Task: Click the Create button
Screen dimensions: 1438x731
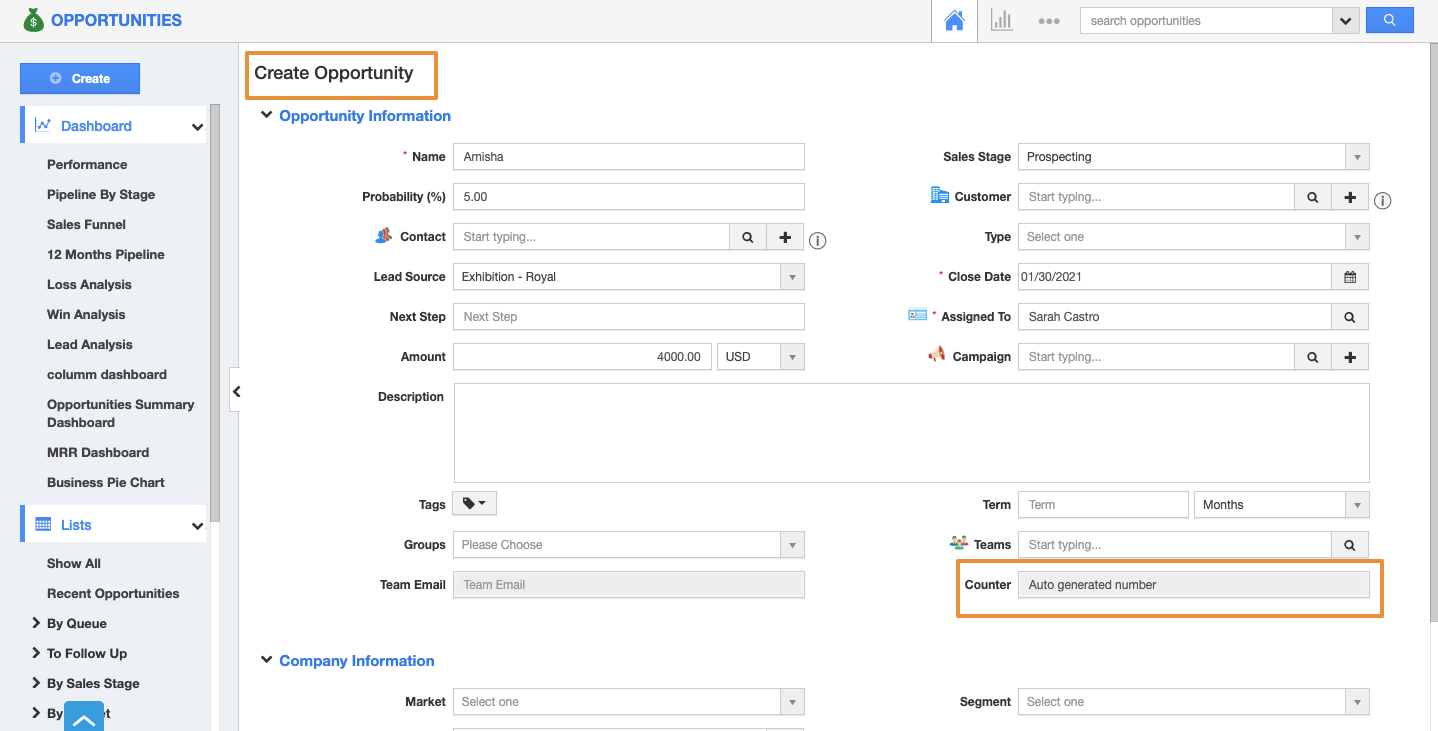Action: coord(80,78)
